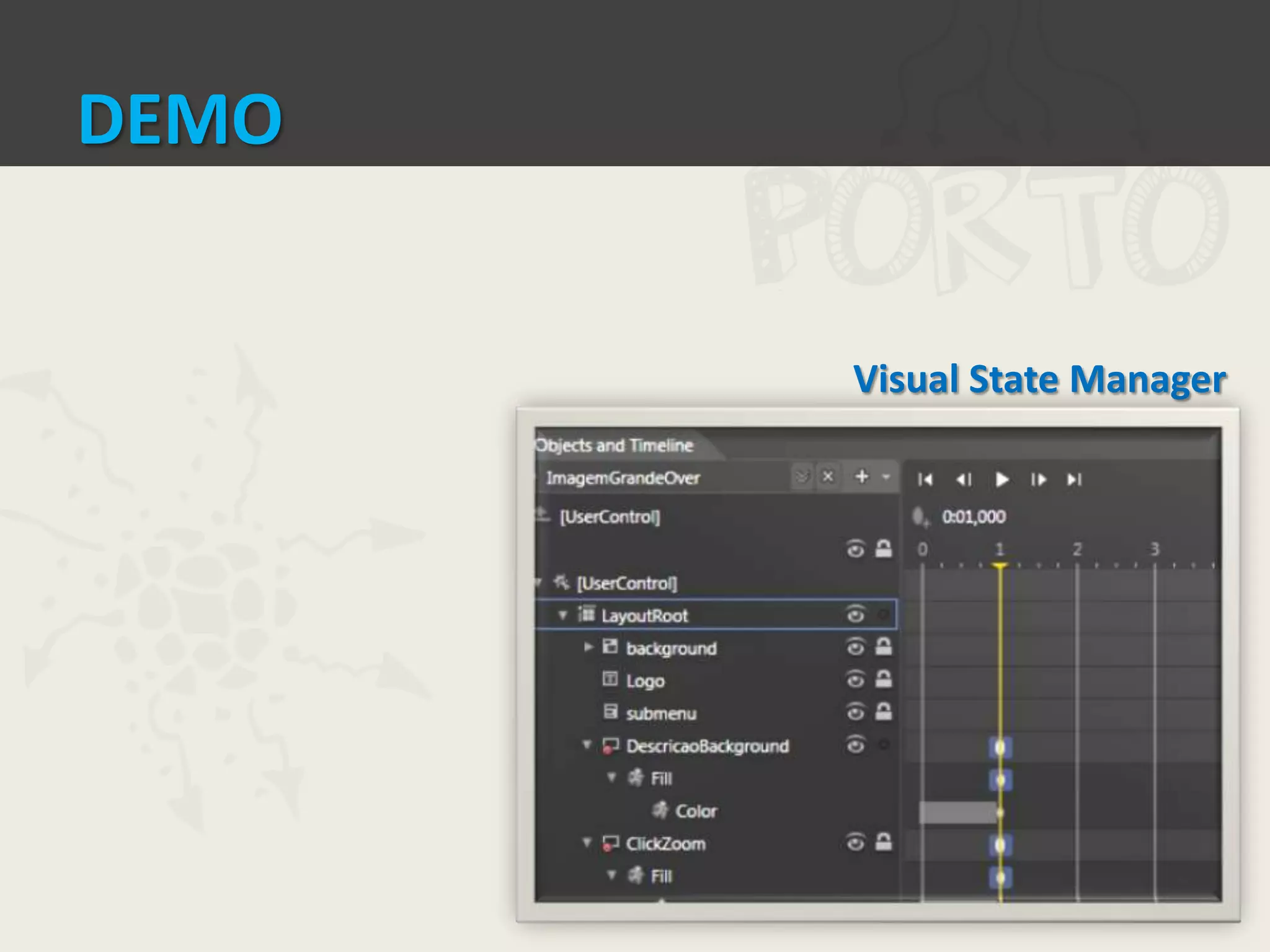Toggle the Logo lock
Image resolution: width=1270 pixels, height=952 pixels.
[x=884, y=679]
